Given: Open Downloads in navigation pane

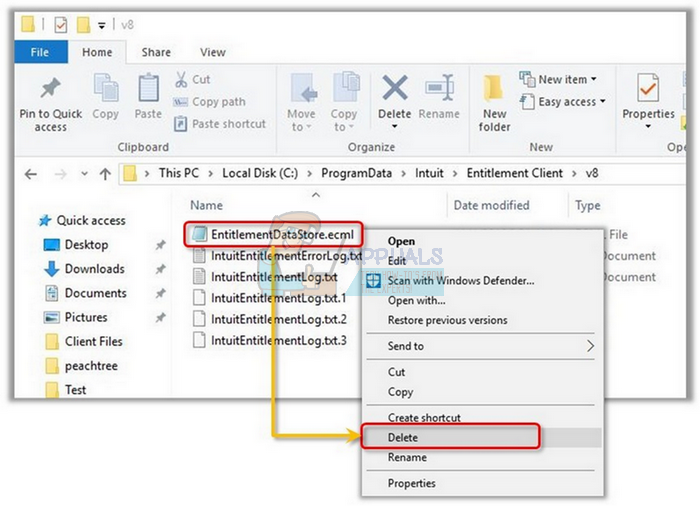Looking at the screenshot, I should coord(84,269).
